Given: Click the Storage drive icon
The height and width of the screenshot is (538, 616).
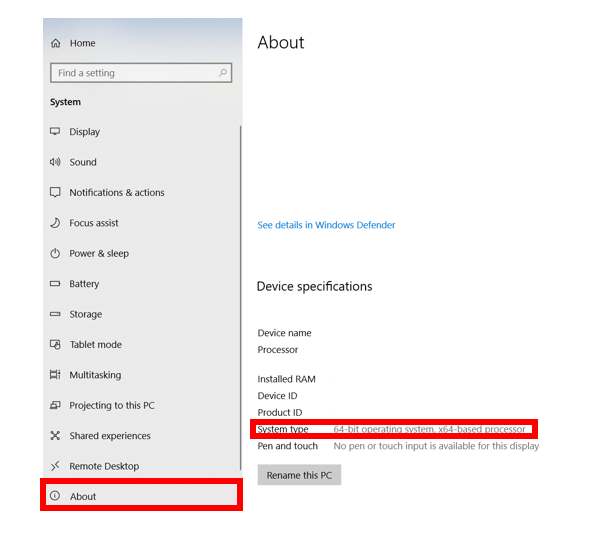Looking at the screenshot, I should [x=55, y=314].
